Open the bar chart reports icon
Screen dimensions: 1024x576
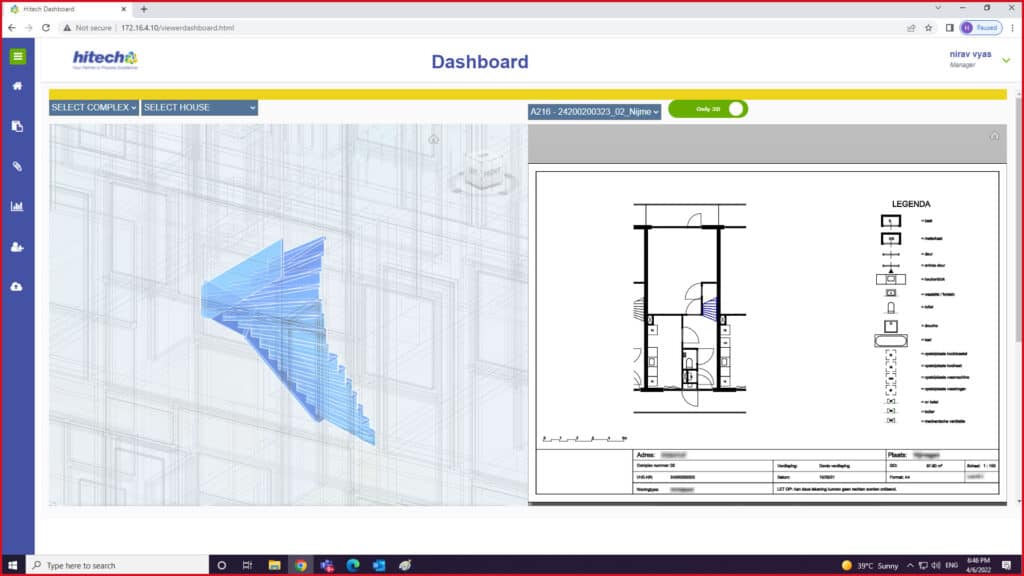(x=17, y=207)
